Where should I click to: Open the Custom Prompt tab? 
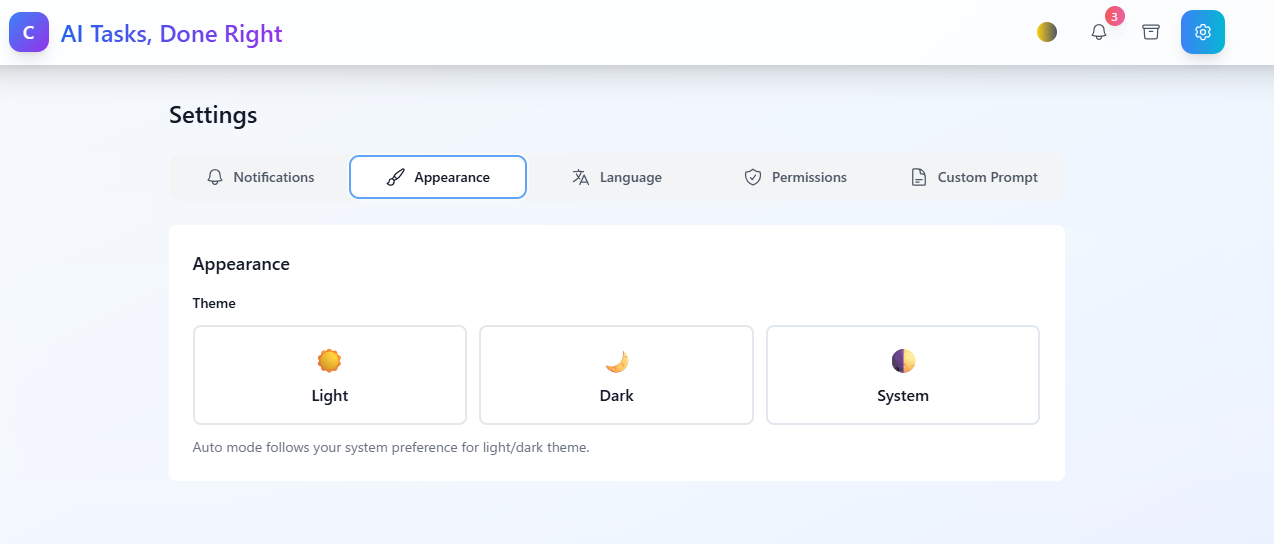[974, 177]
